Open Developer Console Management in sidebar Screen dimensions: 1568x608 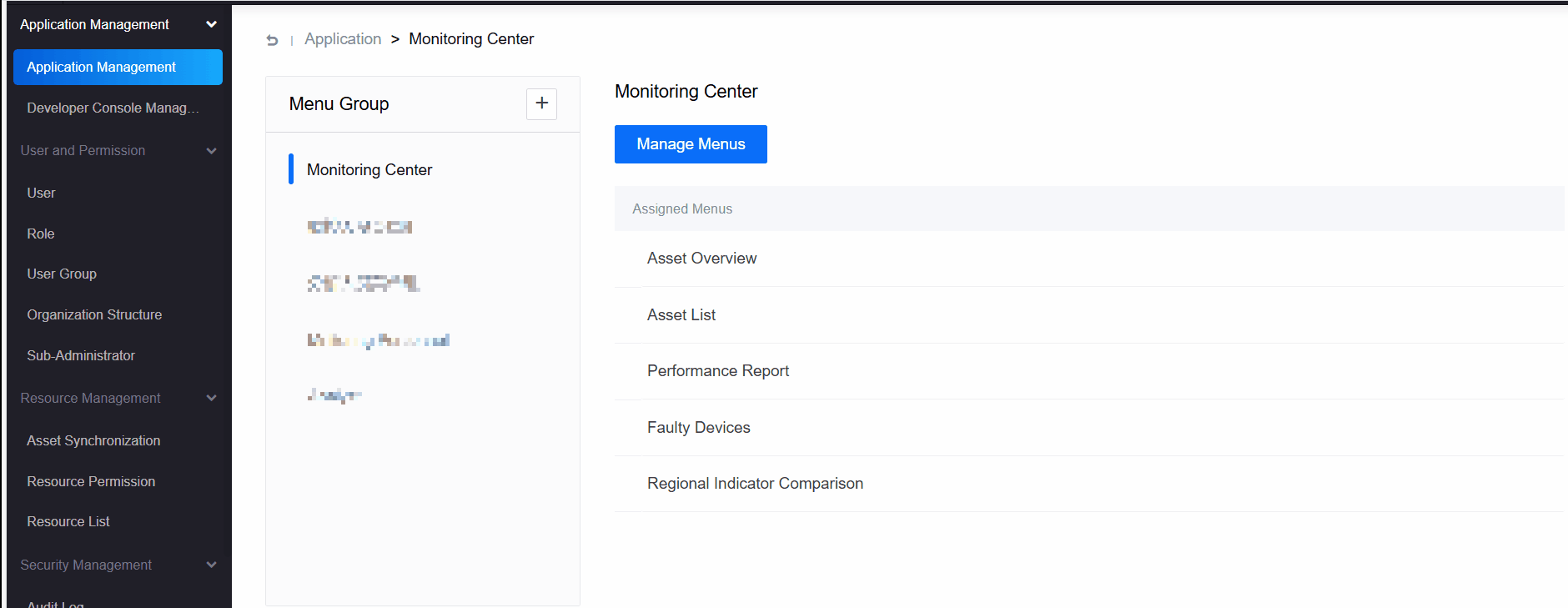[113, 108]
